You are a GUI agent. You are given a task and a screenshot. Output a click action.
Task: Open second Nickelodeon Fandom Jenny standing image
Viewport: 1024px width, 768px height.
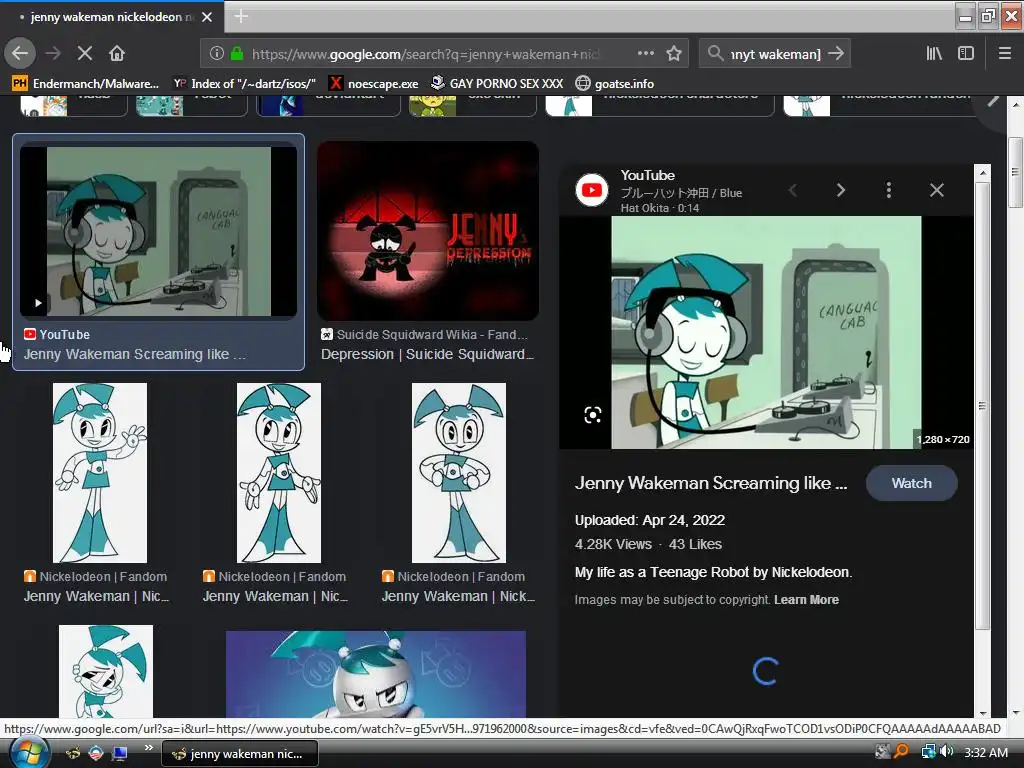[x=279, y=473]
